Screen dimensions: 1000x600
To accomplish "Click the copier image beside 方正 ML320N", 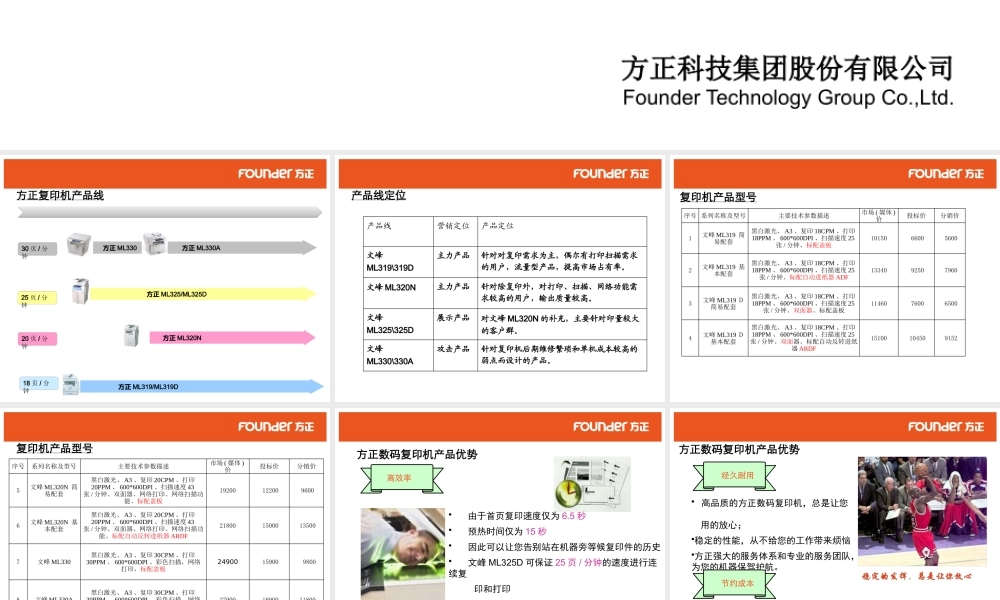I will point(131,335).
